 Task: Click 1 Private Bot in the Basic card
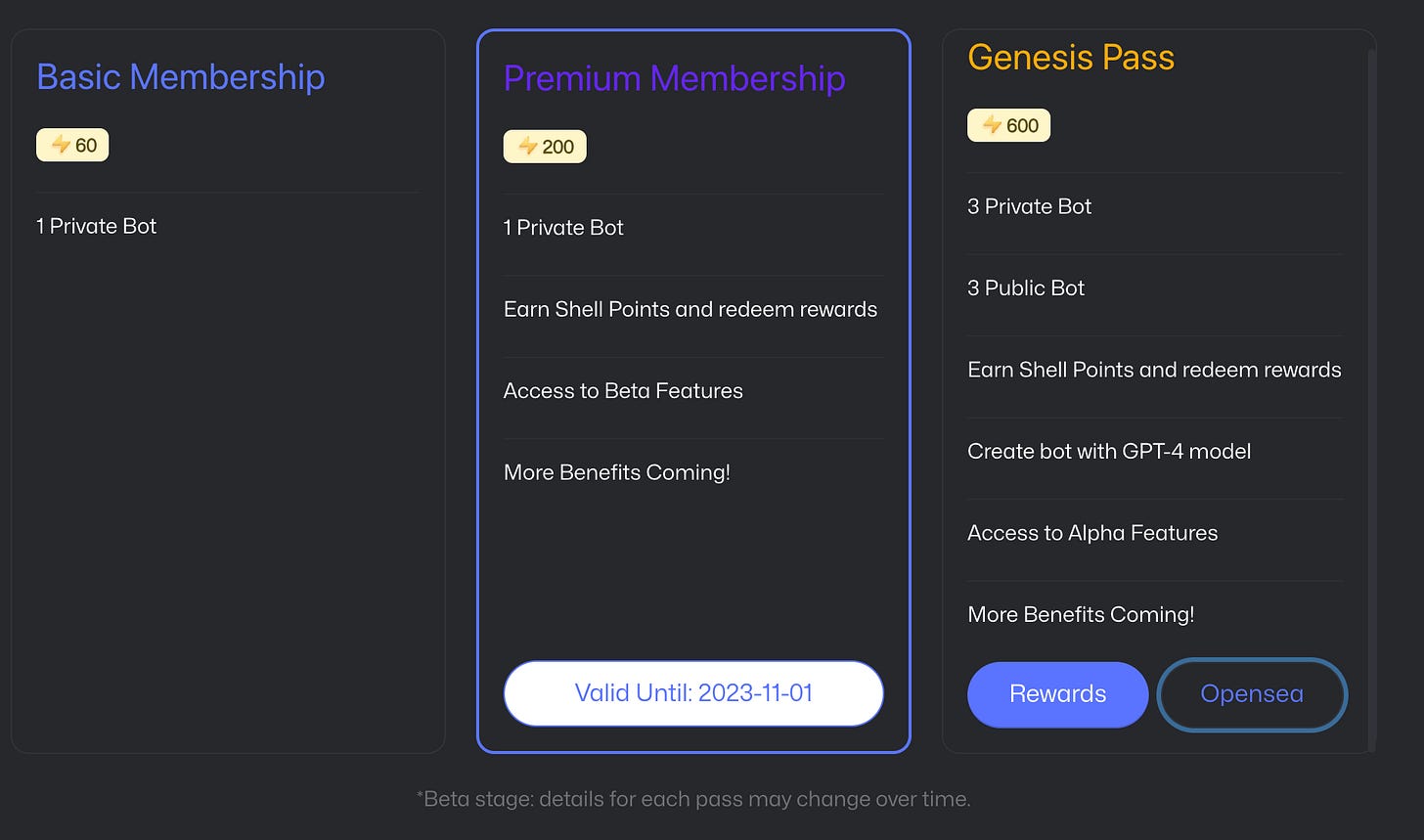(x=96, y=226)
